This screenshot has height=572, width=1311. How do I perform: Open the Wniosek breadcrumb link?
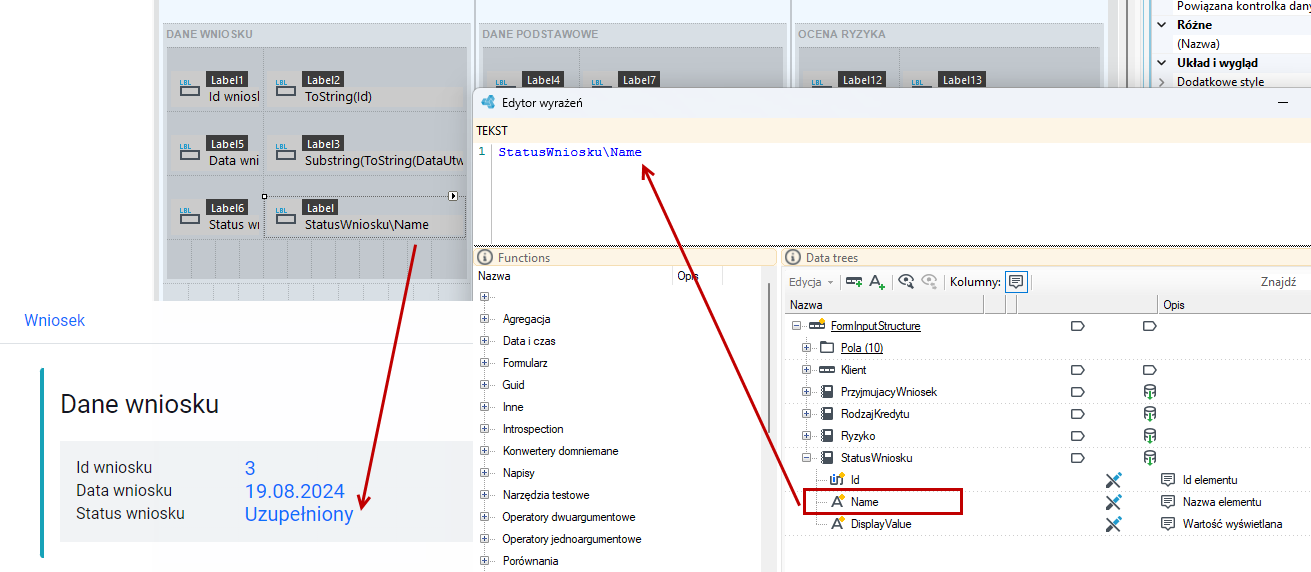point(55,321)
